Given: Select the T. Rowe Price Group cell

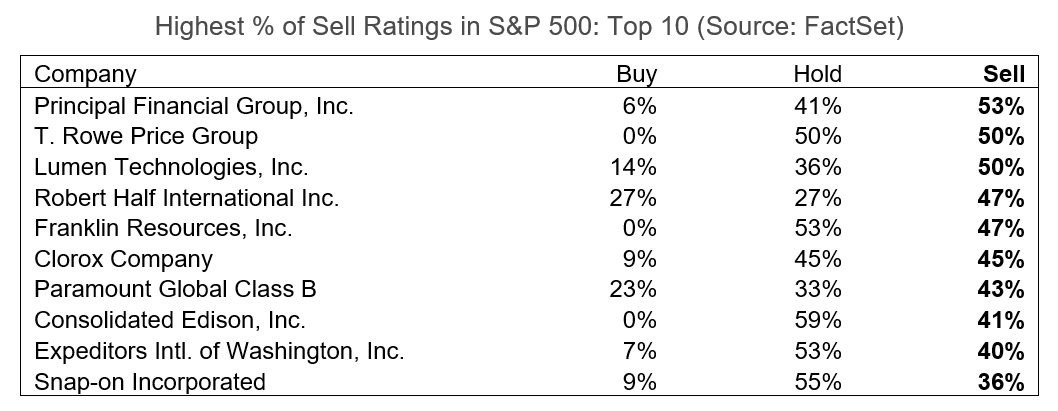Looking at the screenshot, I should coord(146,136).
